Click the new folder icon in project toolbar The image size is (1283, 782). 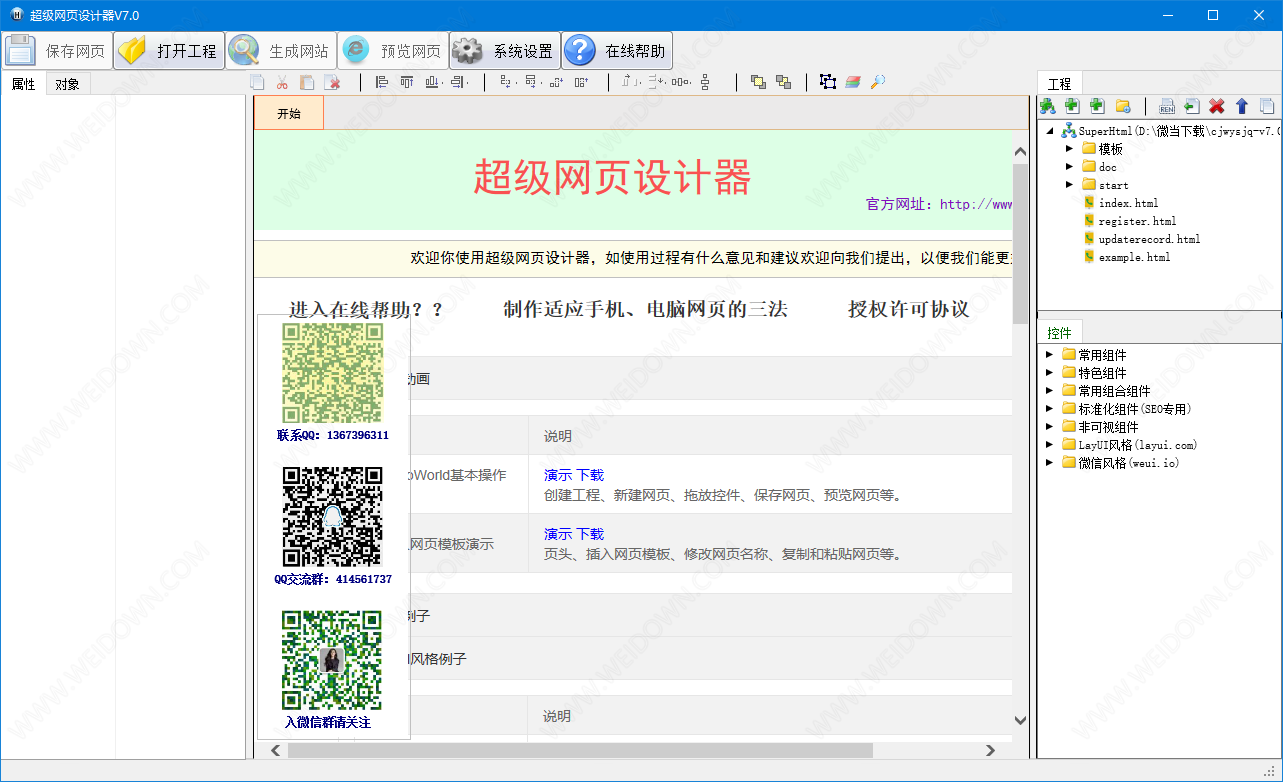tap(1122, 106)
